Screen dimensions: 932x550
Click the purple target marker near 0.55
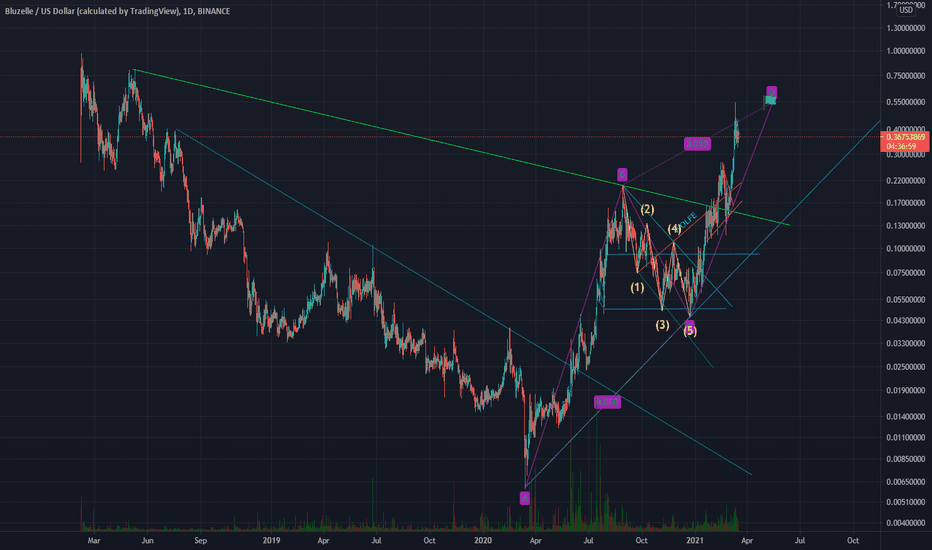click(772, 92)
